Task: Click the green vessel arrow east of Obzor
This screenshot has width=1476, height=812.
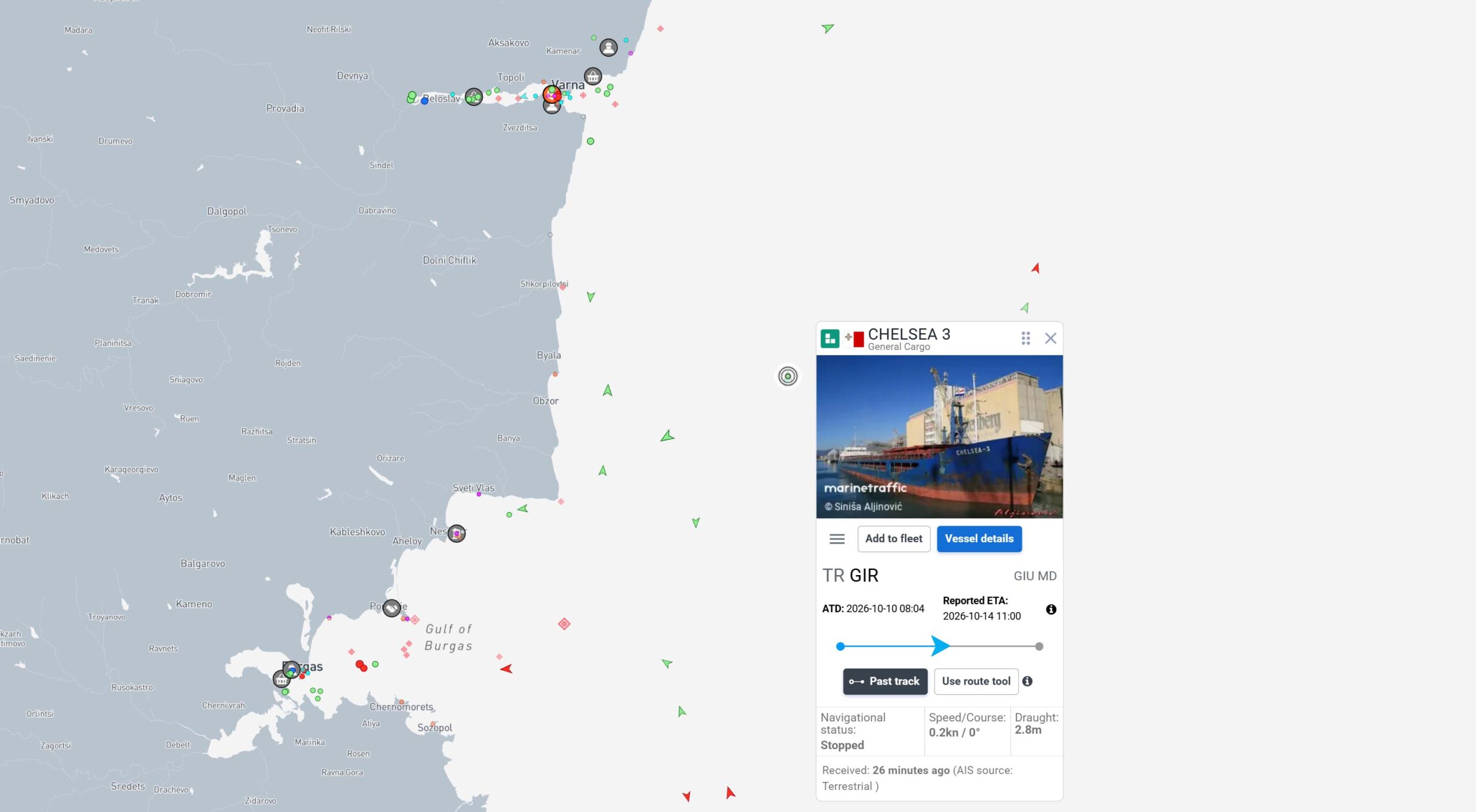Action: (x=607, y=390)
